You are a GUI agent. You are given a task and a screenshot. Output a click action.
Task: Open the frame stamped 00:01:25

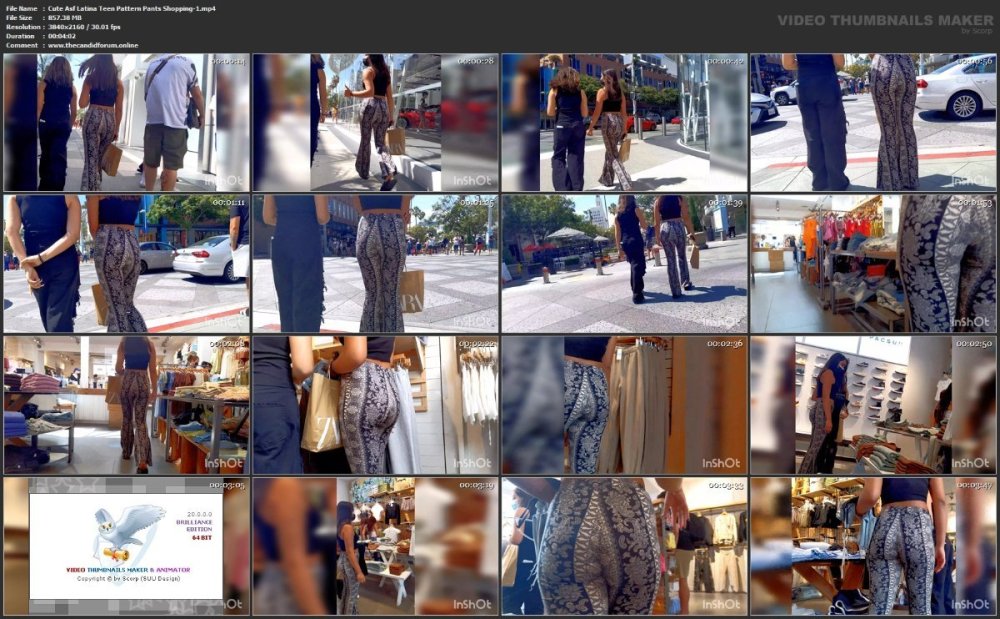click(375, 264)
